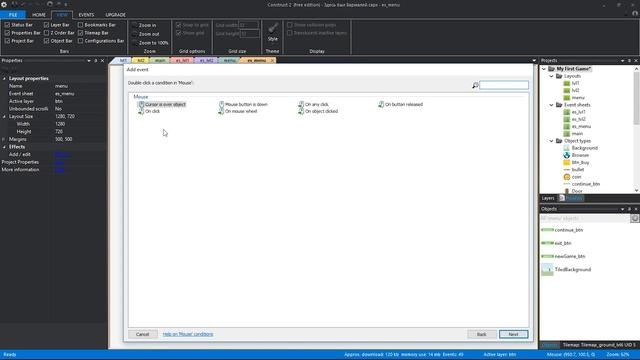The height and width of the screenshot is (360, 640).
Task: Select the Background object icon in Projects tree
Action: coord(567,148)
